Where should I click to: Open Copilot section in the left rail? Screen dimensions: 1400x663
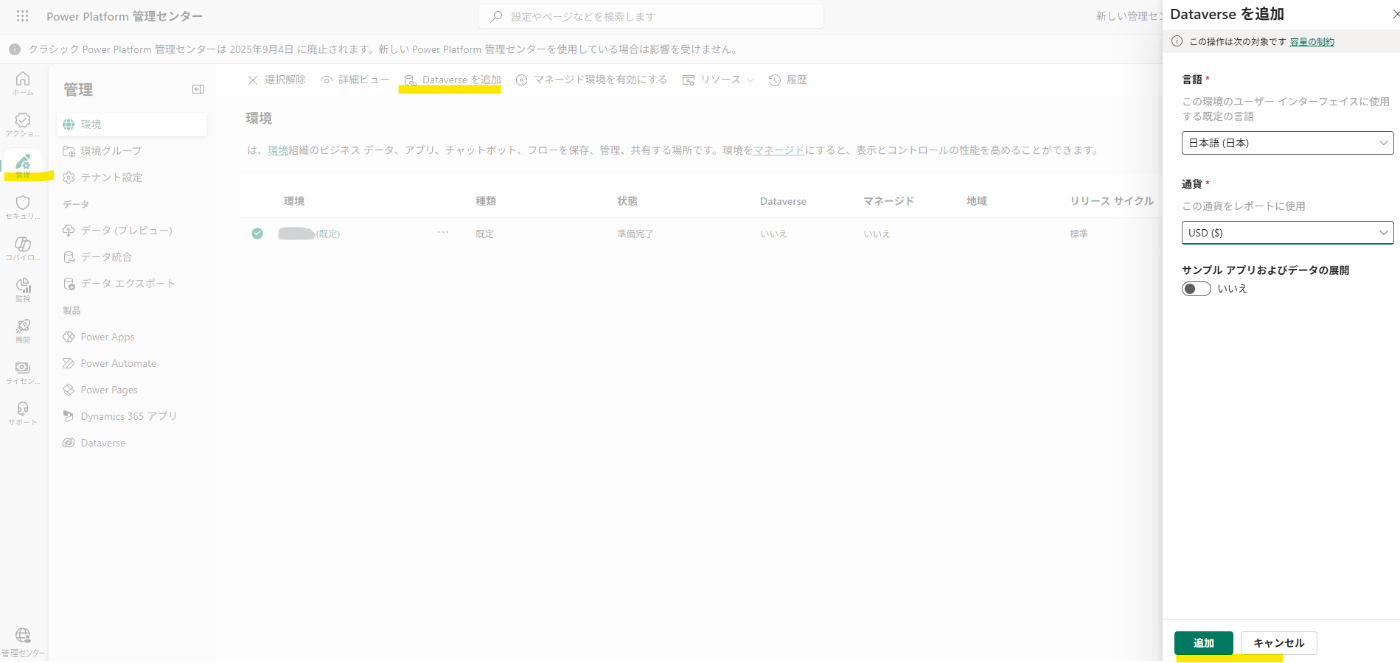[x=22, y=249]
